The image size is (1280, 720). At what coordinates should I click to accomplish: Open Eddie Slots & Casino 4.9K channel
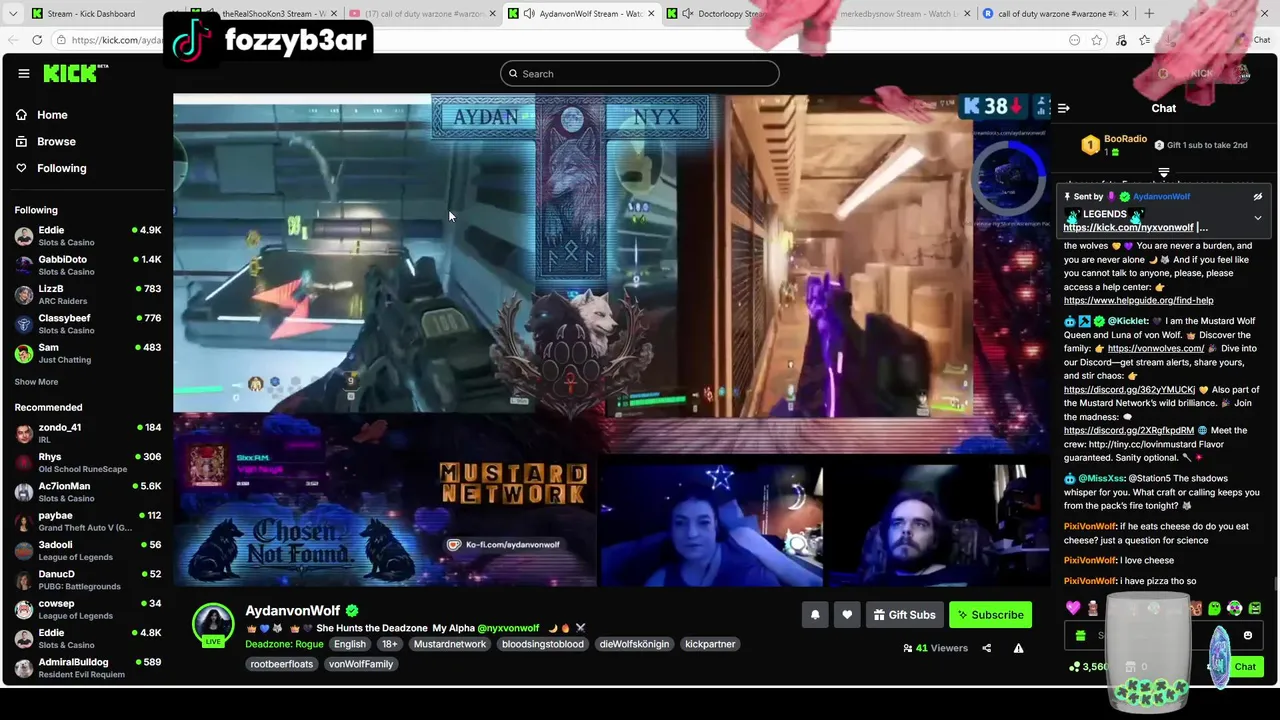point(87,236)
